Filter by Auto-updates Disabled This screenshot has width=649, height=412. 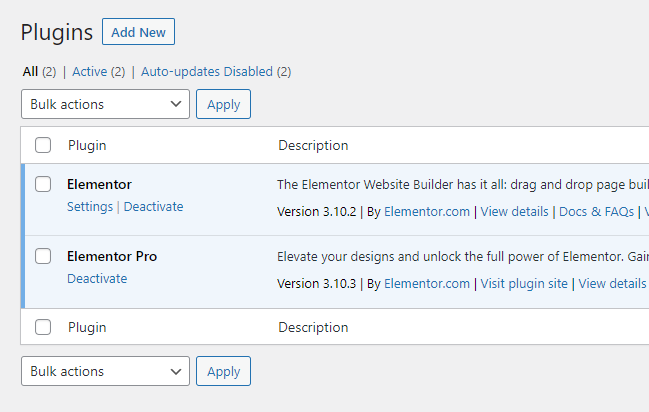click(207, 72)
